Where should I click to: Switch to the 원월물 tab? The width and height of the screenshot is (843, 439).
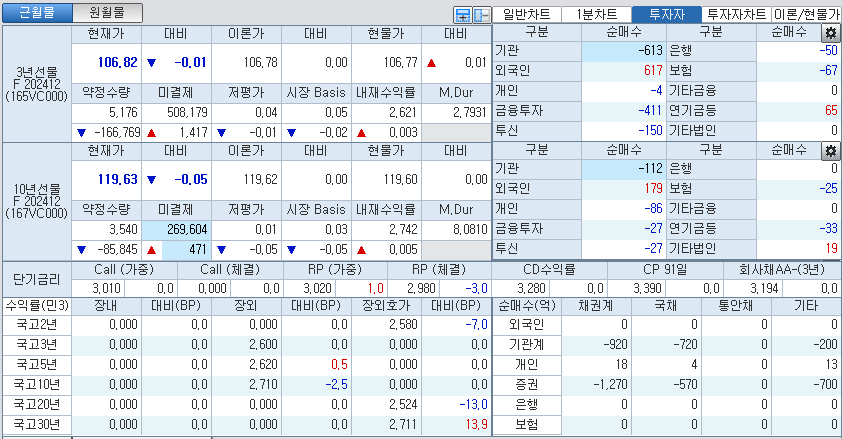107,13
